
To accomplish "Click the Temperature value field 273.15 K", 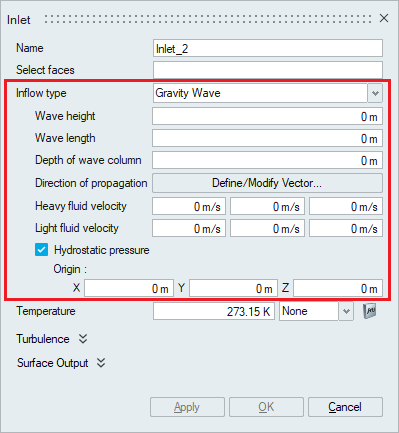I will tap(214, 311).
